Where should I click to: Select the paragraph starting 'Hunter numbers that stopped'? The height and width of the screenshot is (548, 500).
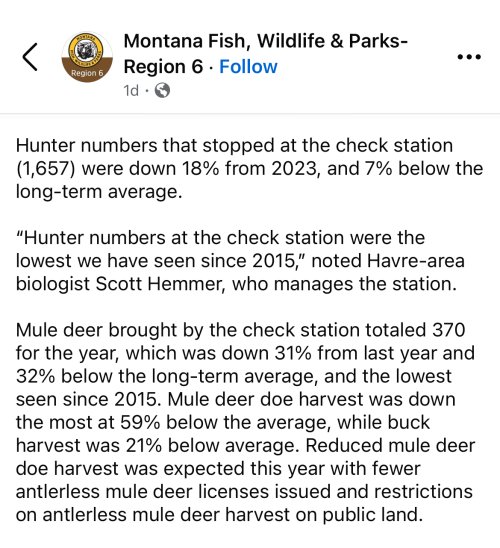point(249,168)
